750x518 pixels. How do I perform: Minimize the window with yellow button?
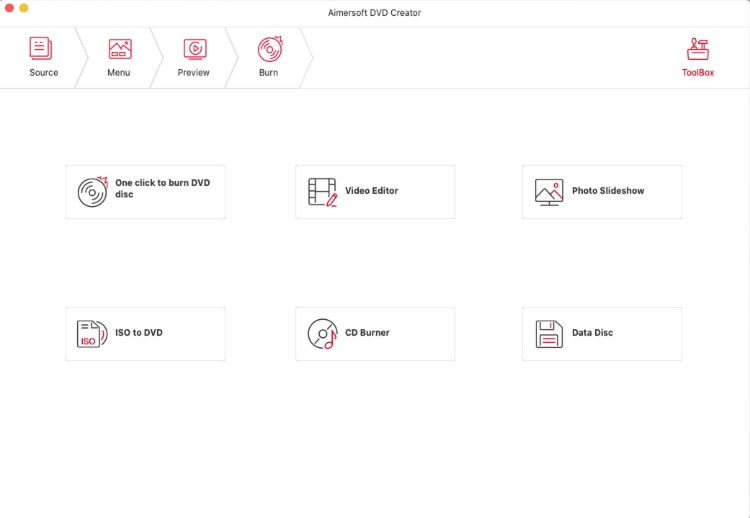tap(23, 8)
